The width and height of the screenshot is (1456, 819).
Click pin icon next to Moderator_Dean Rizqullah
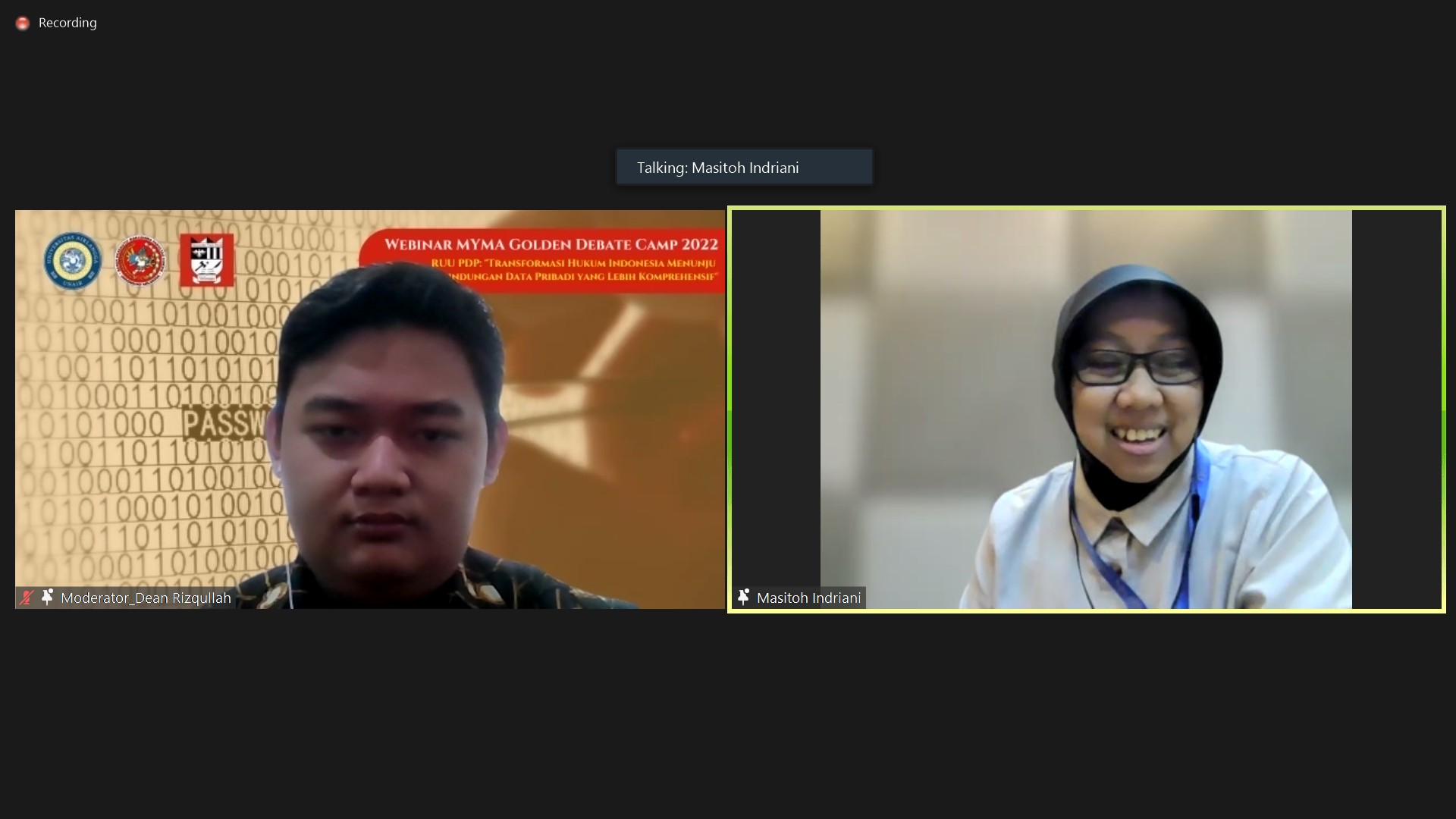(x=47, y=598)
